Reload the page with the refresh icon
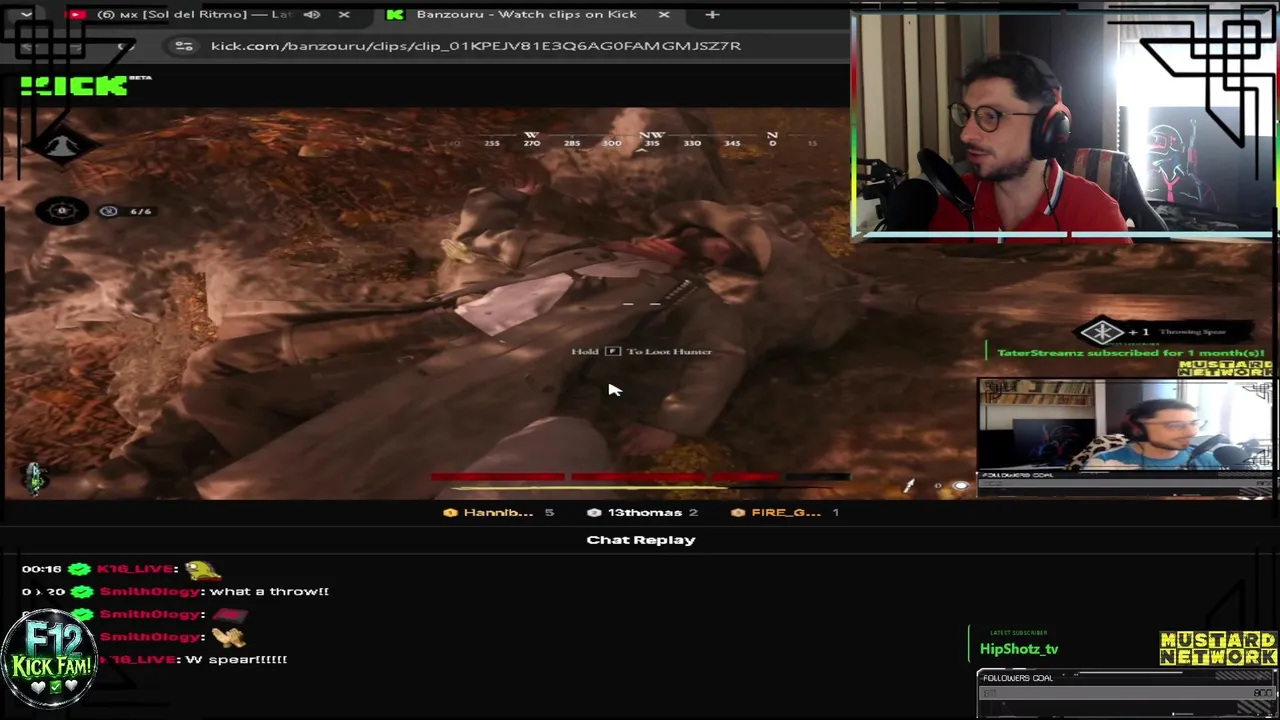 pyautogui.click(x=125, y=46)
